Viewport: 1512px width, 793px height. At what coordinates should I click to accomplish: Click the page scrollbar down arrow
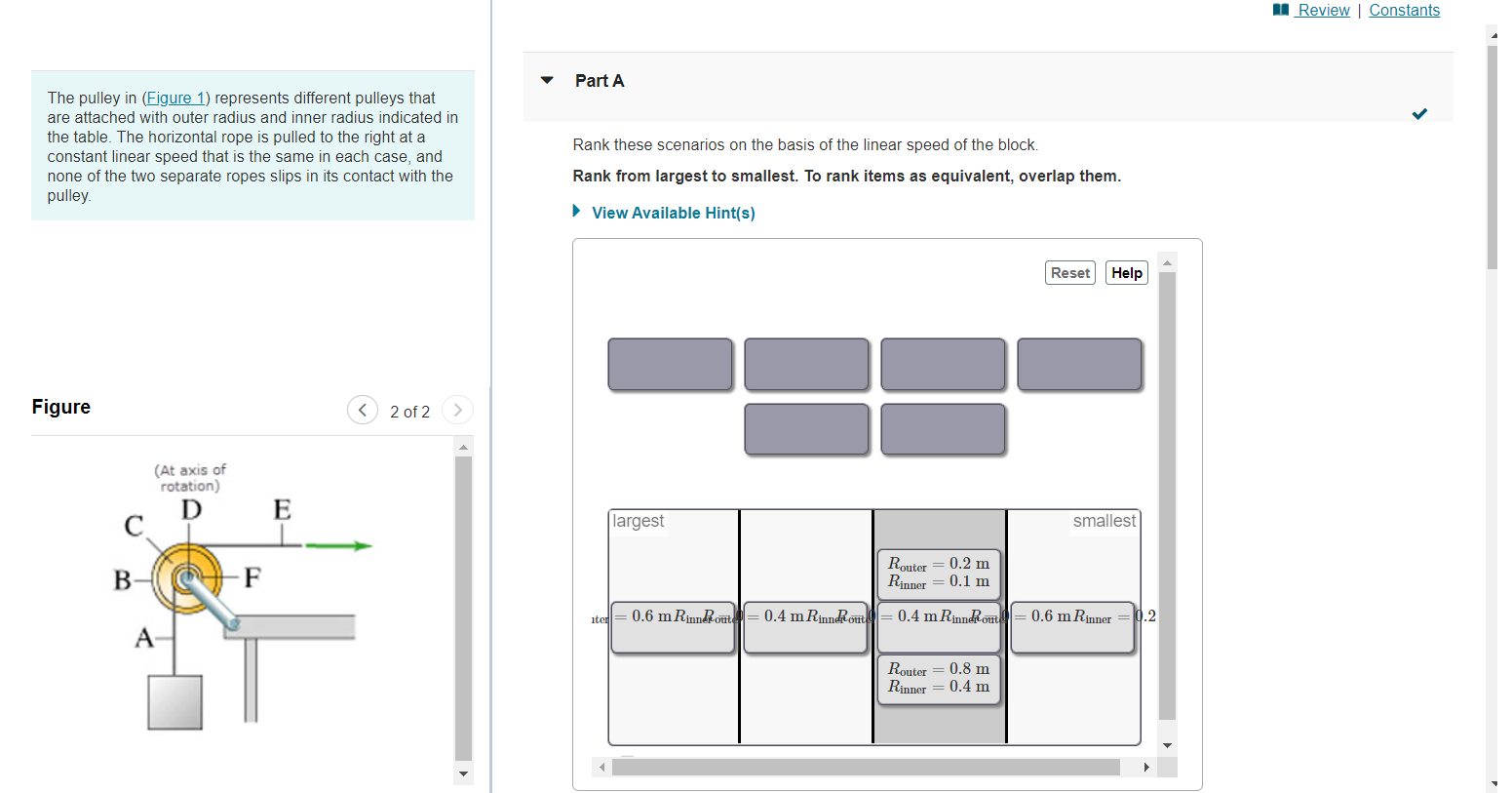(x=1492, y=784)
